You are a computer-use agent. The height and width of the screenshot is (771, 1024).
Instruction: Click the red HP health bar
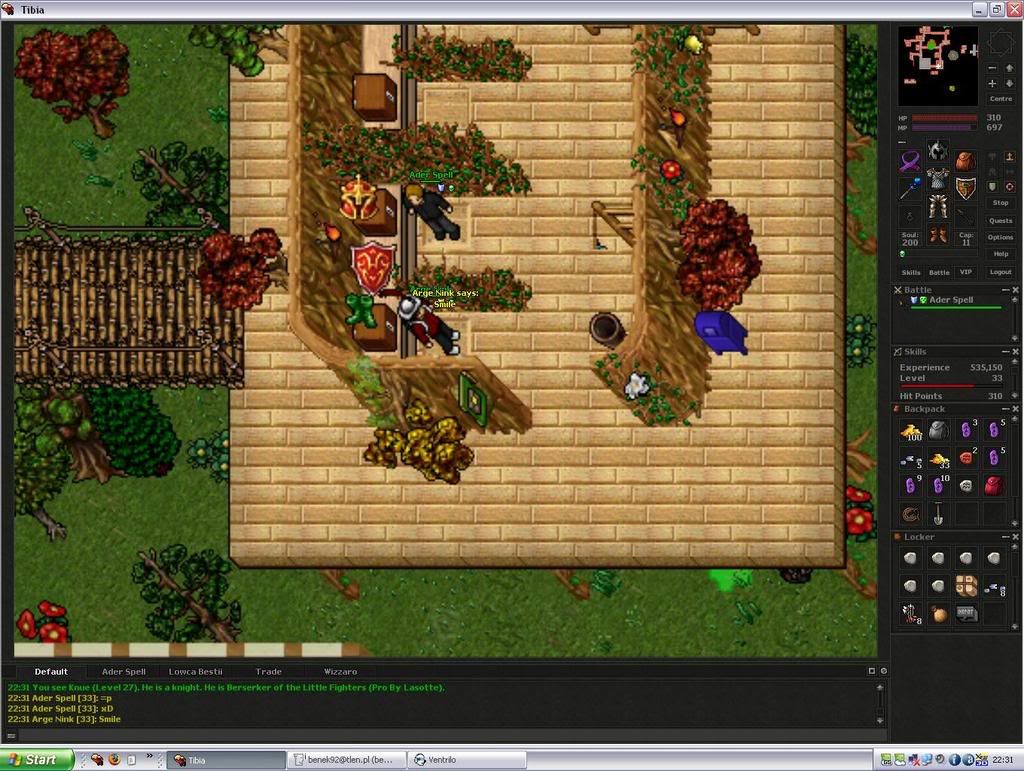click(x=944, y=118)
